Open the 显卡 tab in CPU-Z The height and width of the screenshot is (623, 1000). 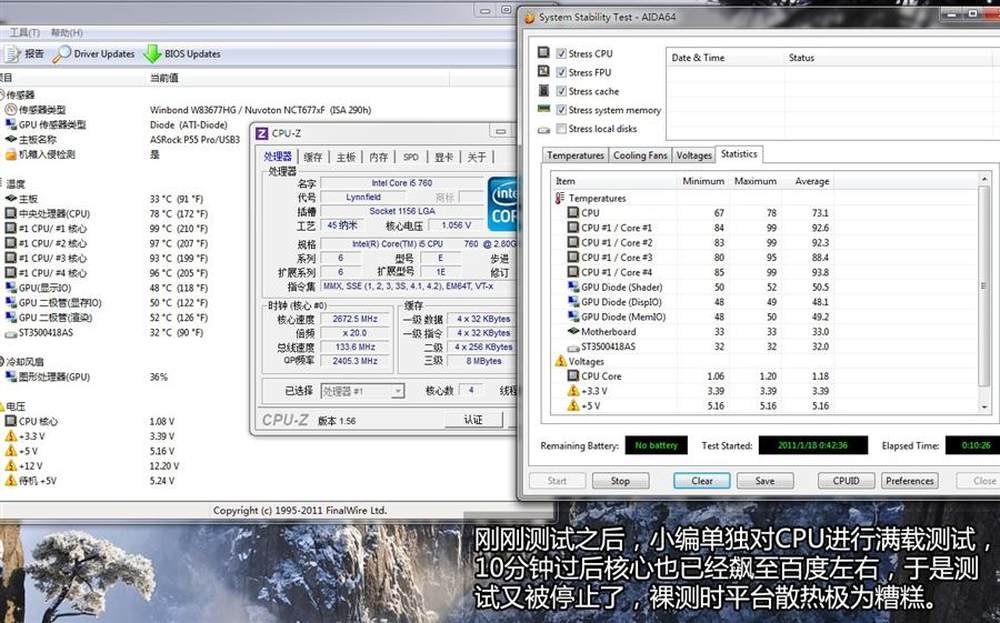tap(444, 157)
